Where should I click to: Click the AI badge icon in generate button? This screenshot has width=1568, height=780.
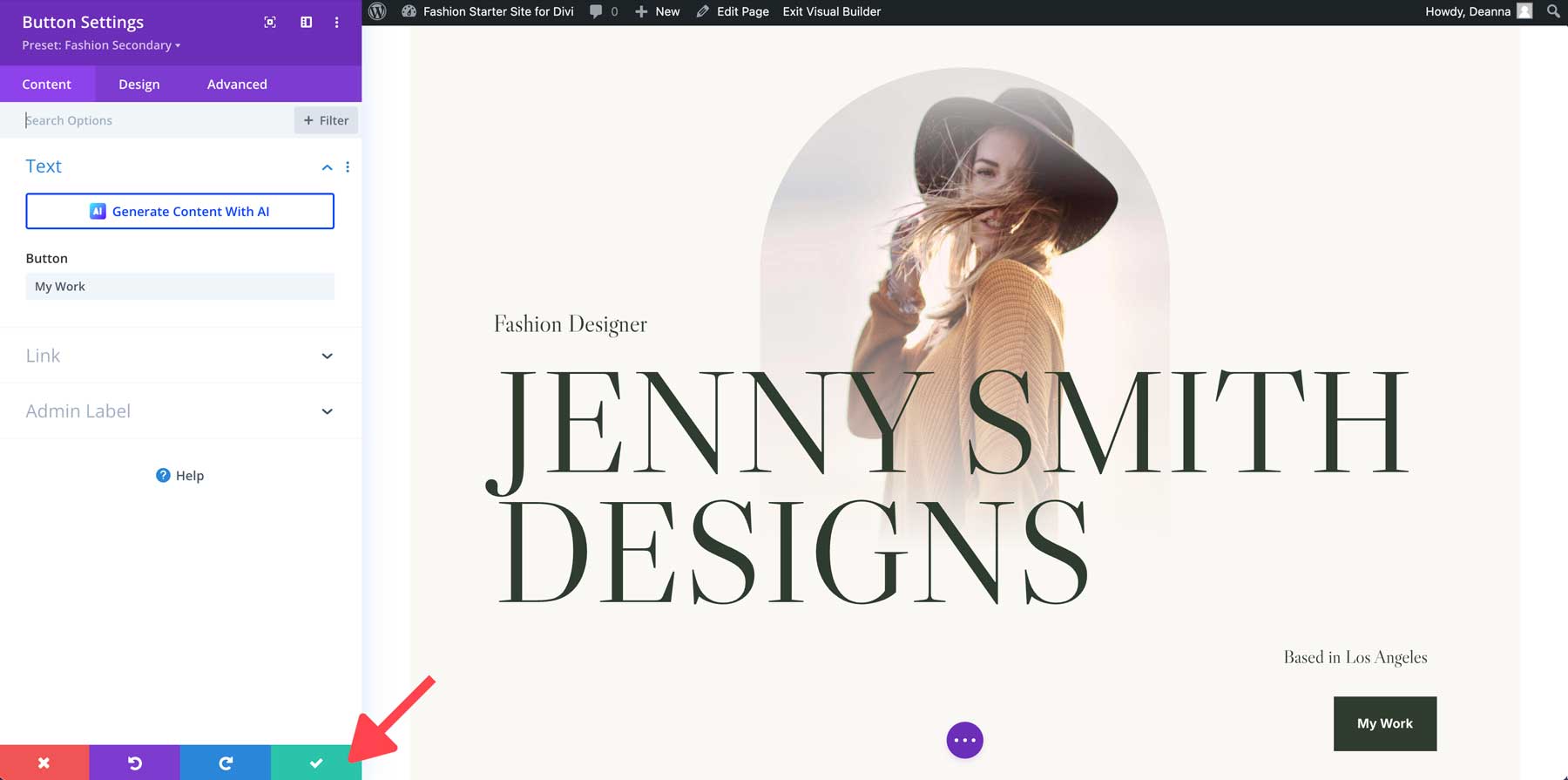[x=98, y=211]
